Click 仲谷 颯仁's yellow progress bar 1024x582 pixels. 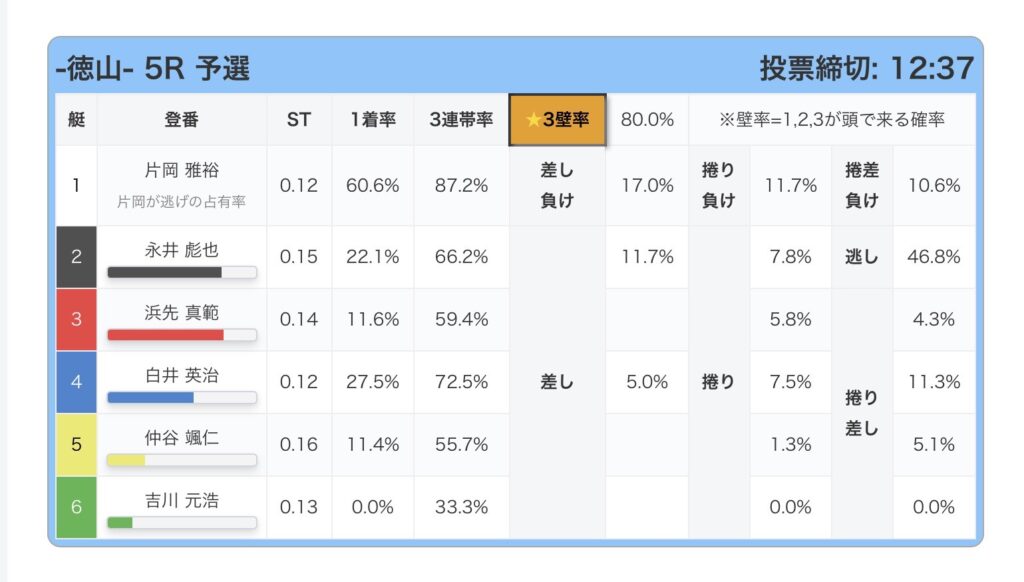click(181, 460)
